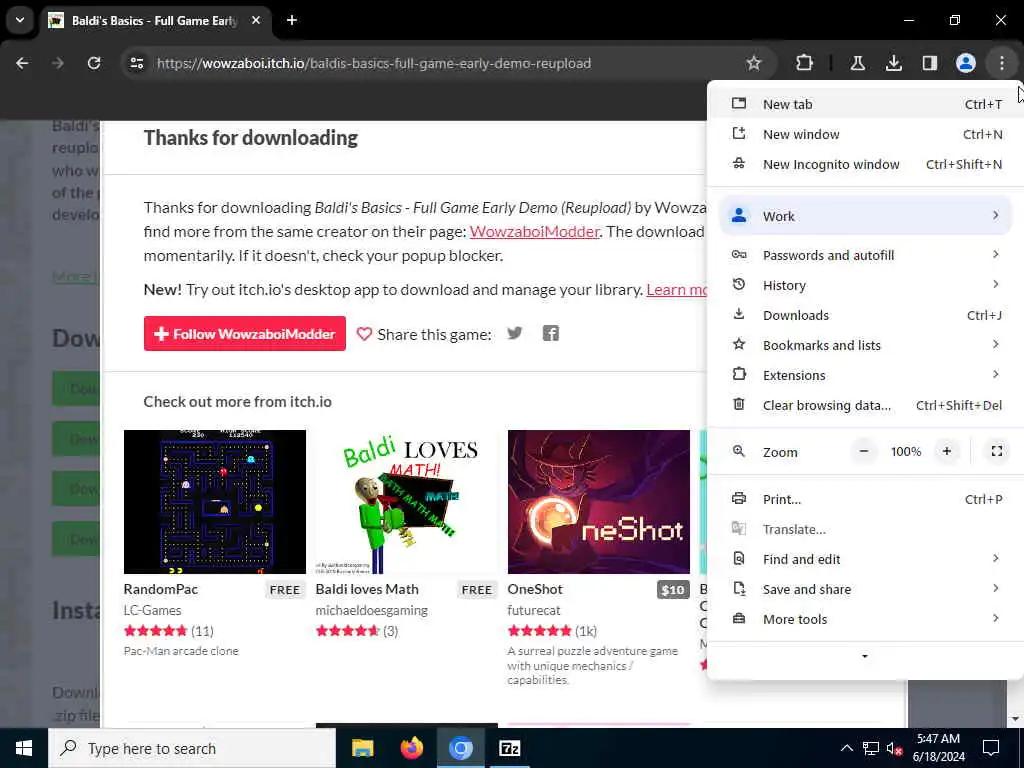This screenshot has width=1024, height=768.
Task: Show hidden system tray icons
Action: 846,748
